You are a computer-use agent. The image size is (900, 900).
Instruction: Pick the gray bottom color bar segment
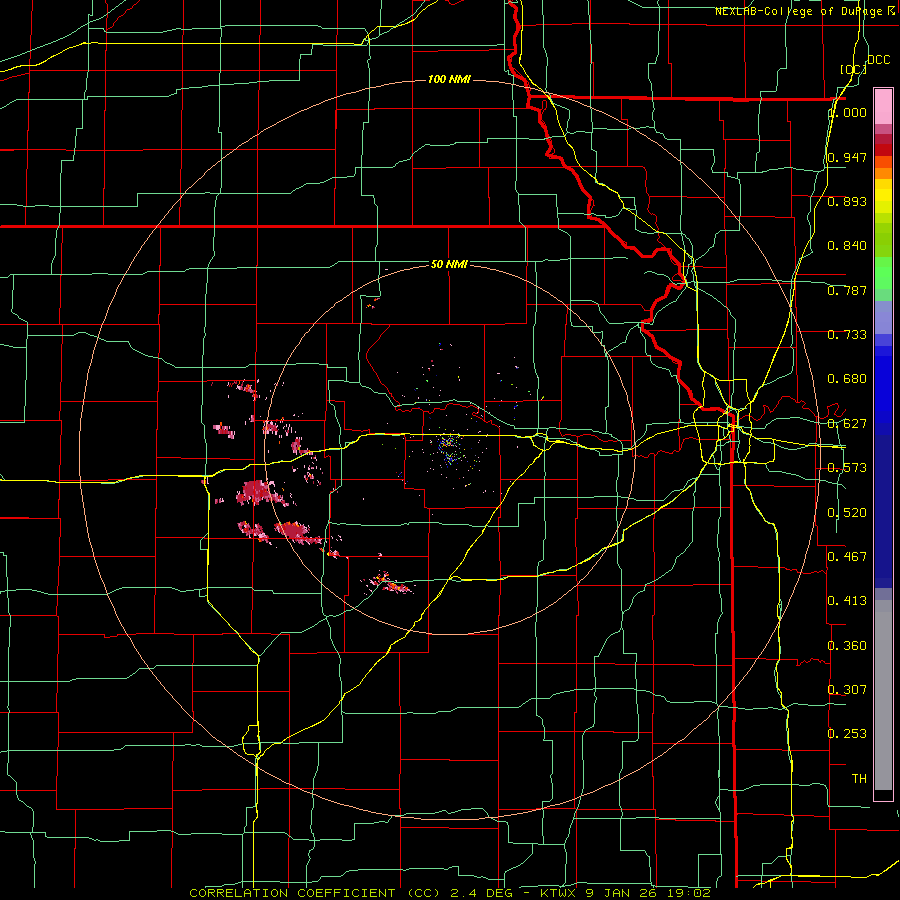coord(883,695)
